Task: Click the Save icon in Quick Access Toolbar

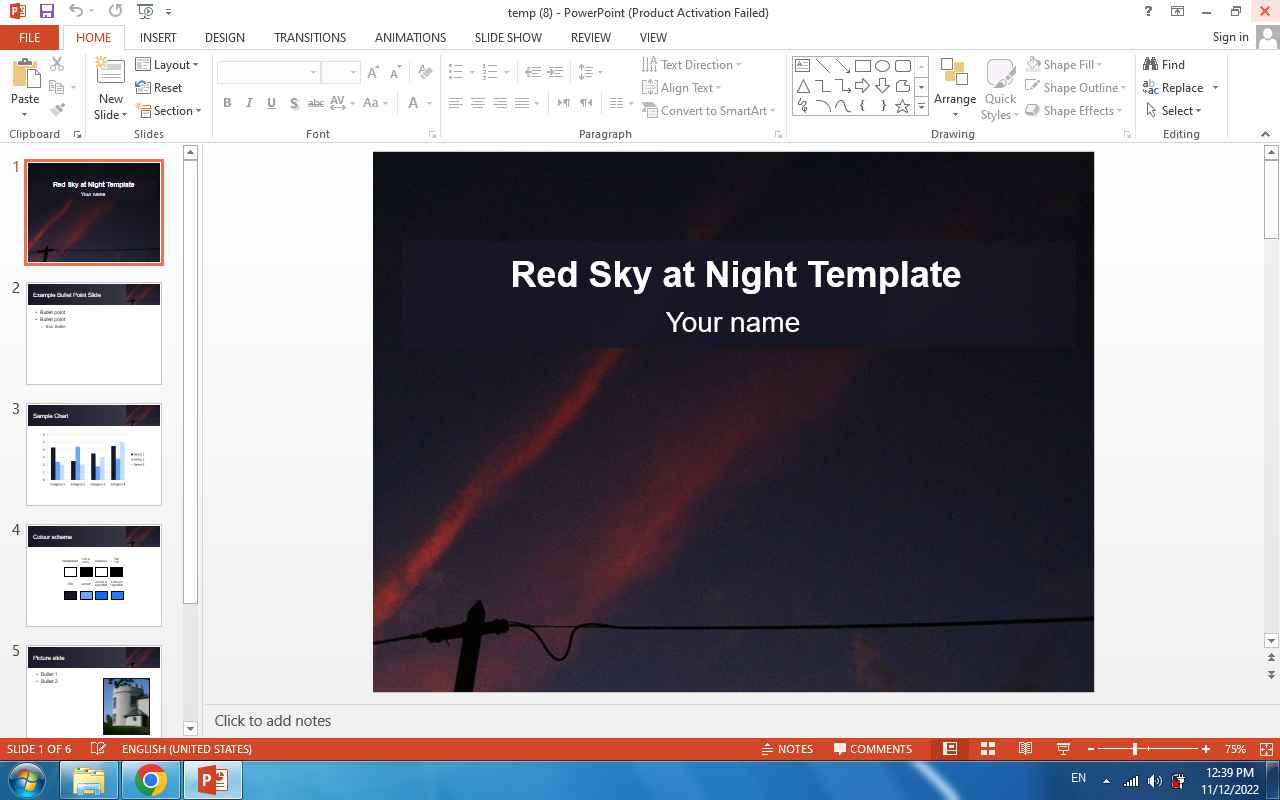Action: click(46, 12)
